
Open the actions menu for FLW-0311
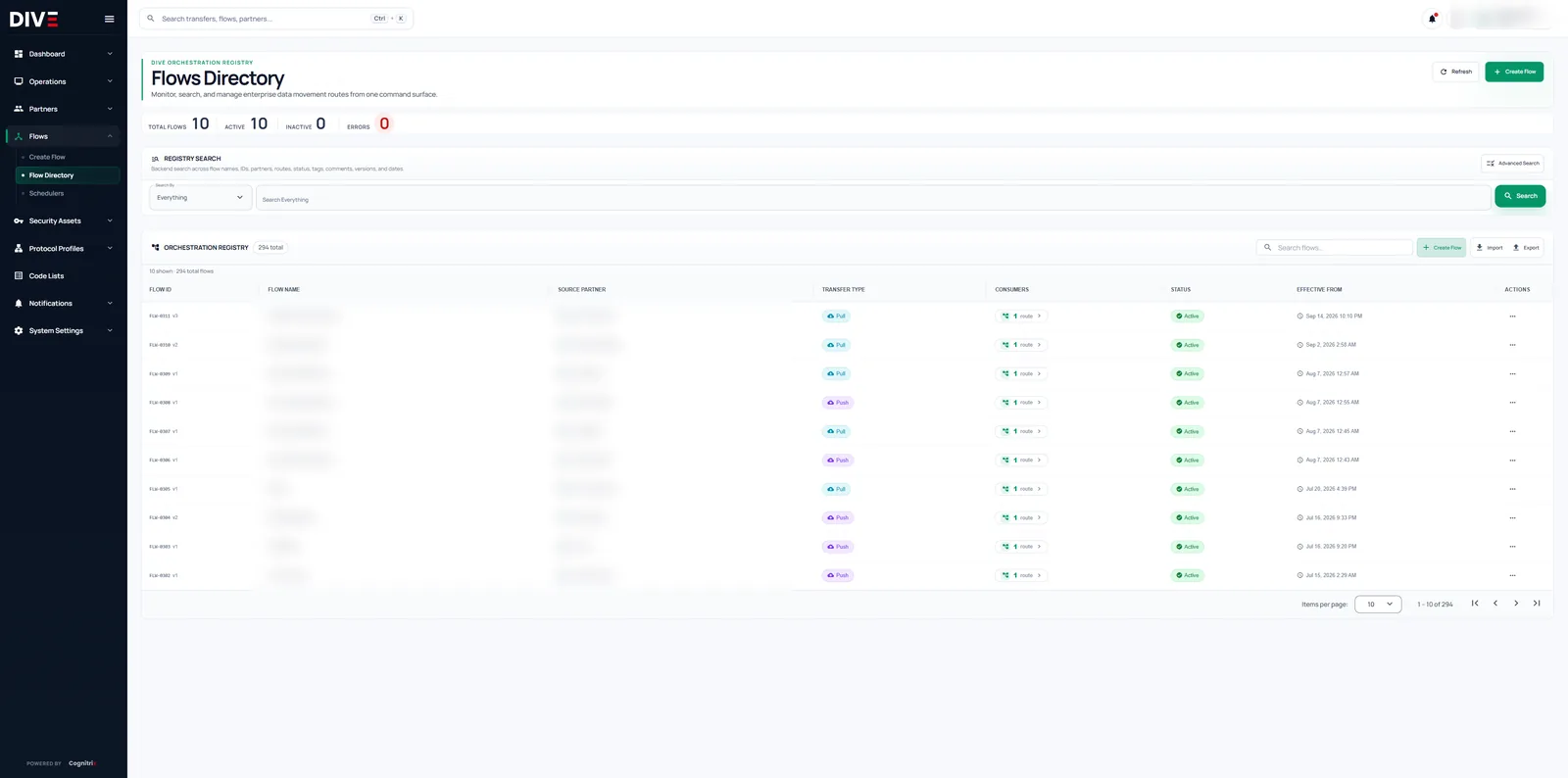pyautogui.click(x=1512, y=316)
